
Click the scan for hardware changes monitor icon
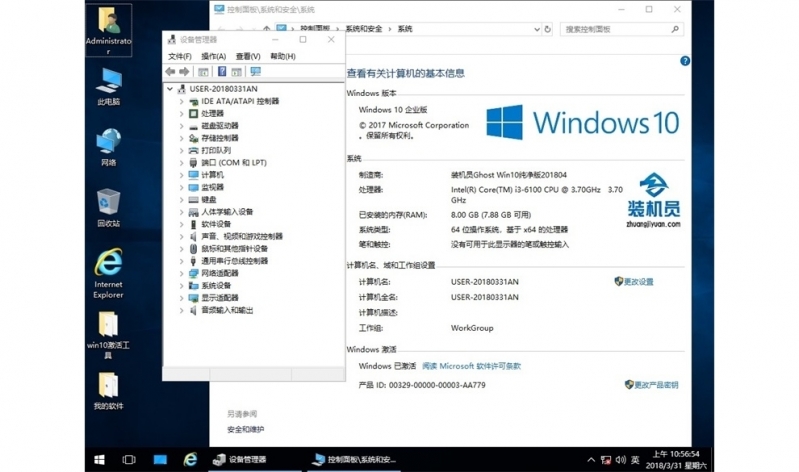point(255,72)
